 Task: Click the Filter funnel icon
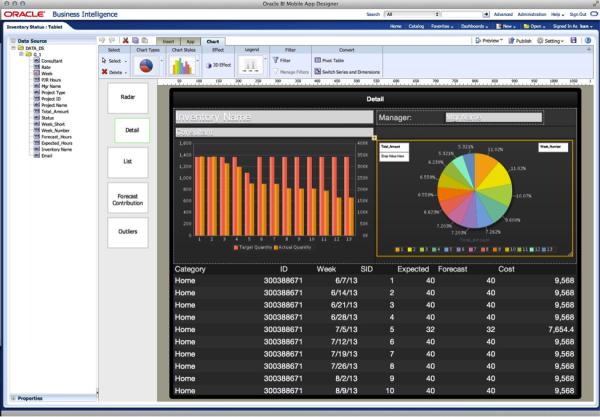[275, 60]
